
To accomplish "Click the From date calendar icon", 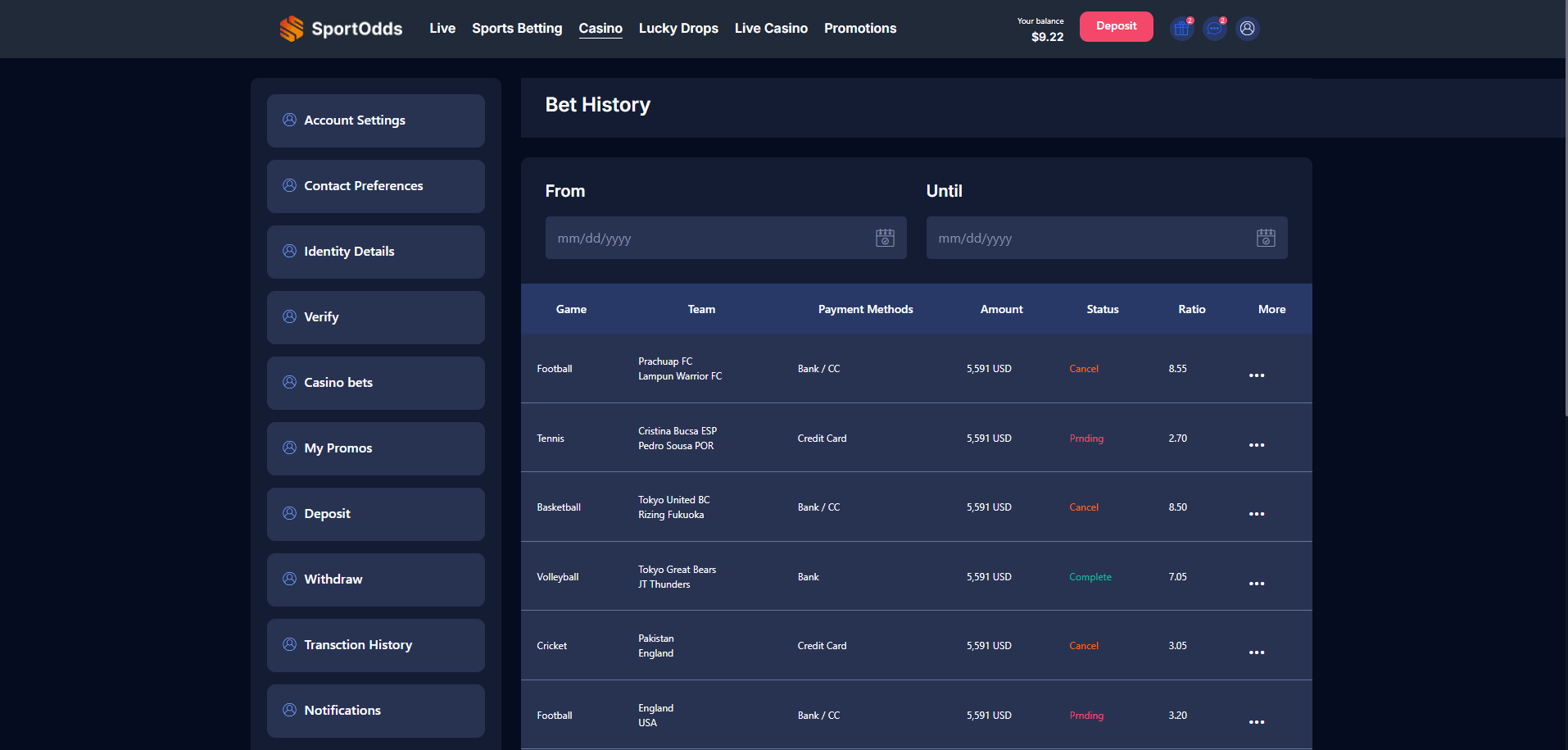I will 885,238.
